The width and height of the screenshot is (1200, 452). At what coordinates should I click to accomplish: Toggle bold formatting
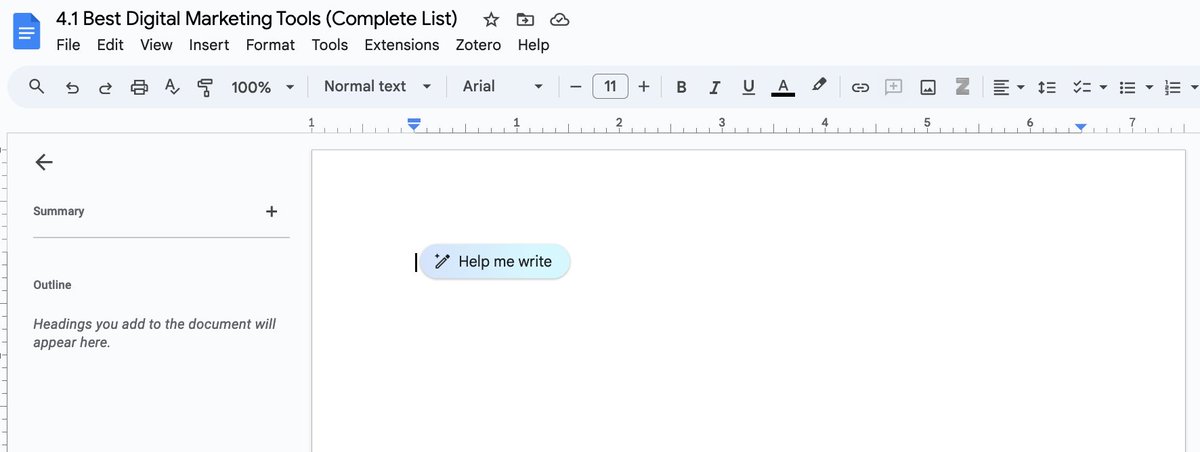coord(681,87)
